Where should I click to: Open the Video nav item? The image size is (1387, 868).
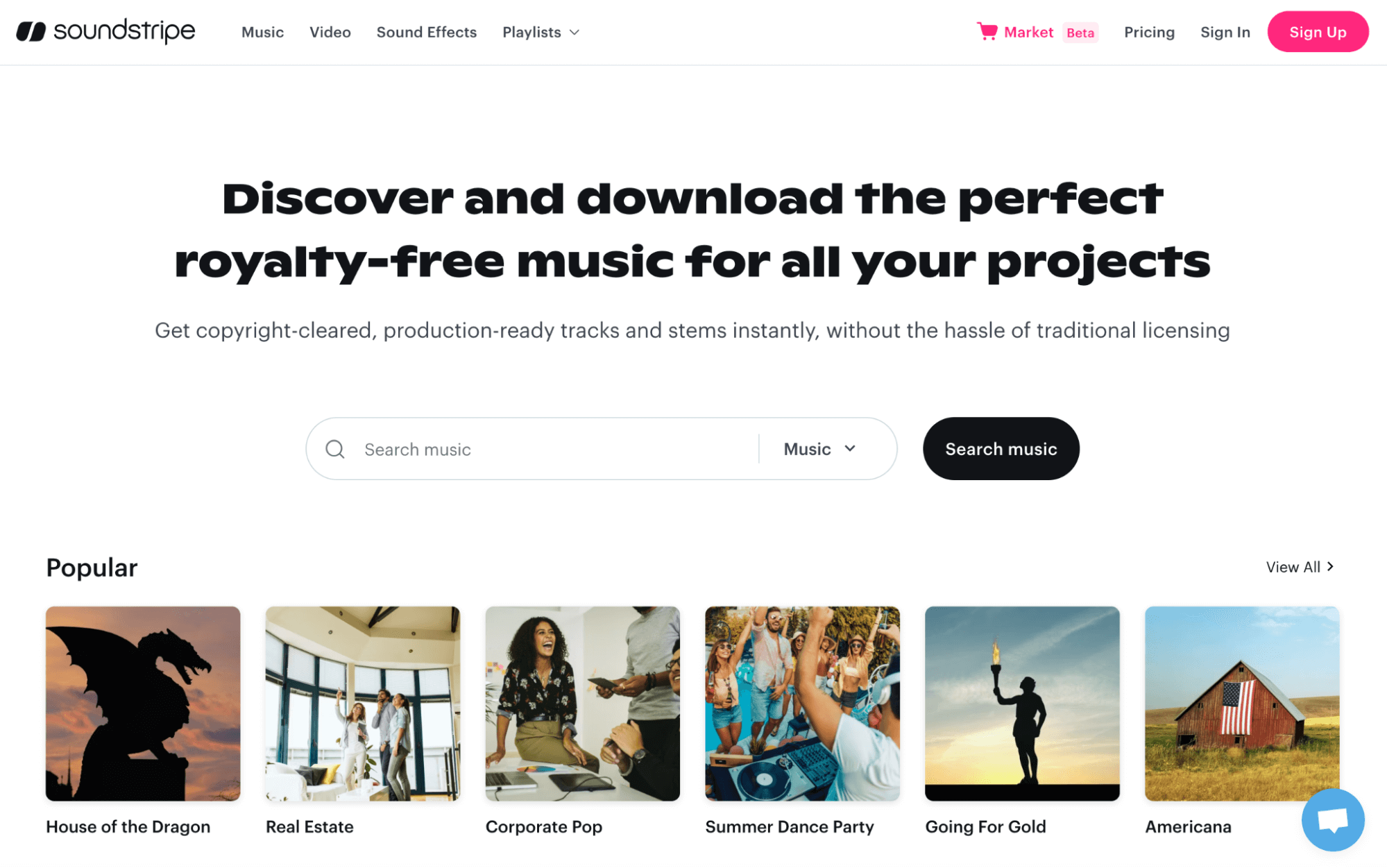[330, 32]
